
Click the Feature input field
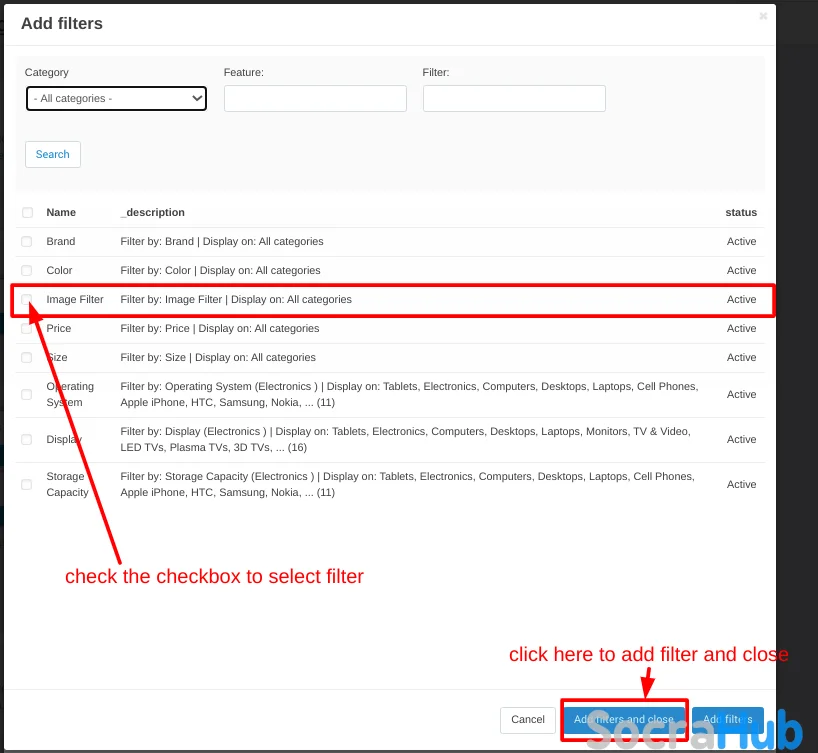click(x=315, y=98)
